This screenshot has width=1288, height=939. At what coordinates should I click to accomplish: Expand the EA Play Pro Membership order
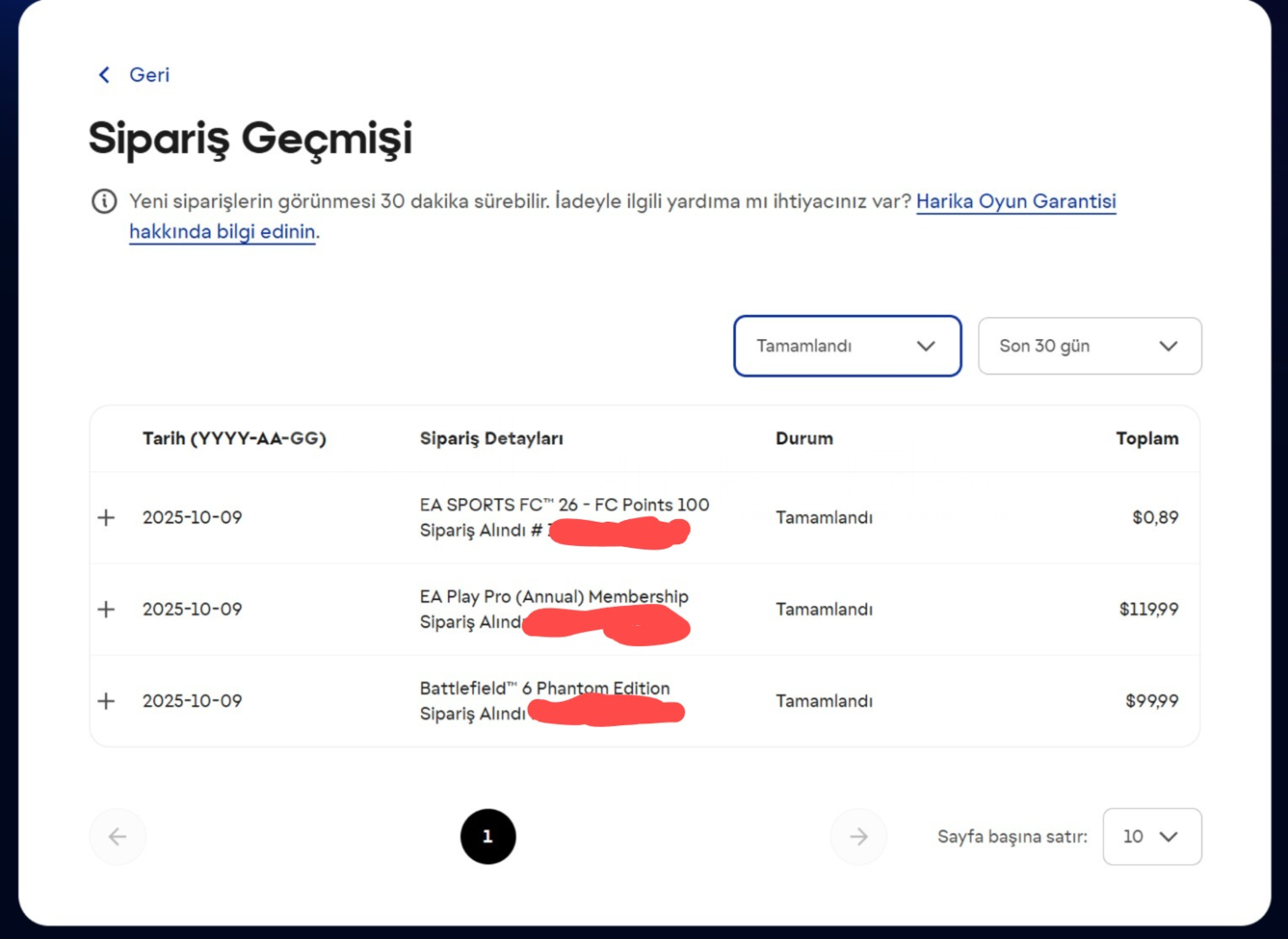[106, 609]
